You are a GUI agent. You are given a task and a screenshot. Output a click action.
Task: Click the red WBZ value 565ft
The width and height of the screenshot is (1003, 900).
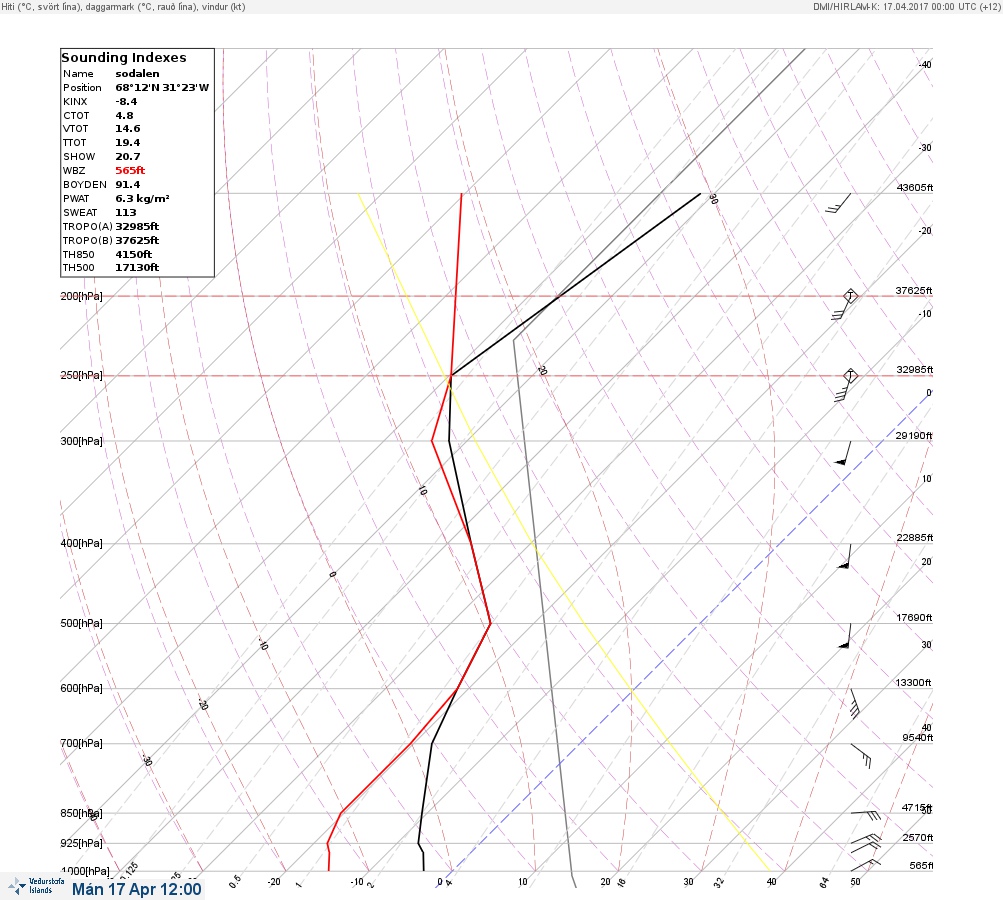(130, 171)
